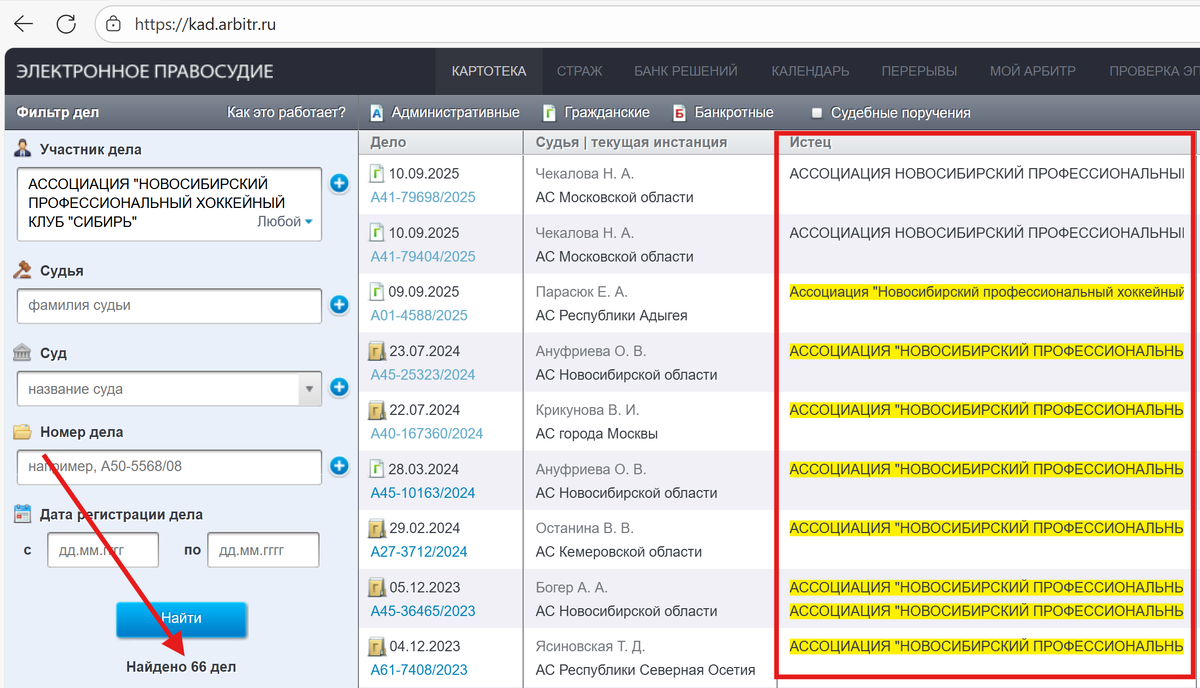Click the browser address bar URL
Image resolution: width=1200 pixels, height=688 pixels.
coord(204,23)
